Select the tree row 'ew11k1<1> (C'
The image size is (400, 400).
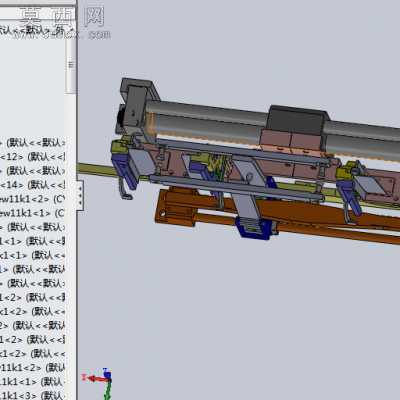[32, 213]
